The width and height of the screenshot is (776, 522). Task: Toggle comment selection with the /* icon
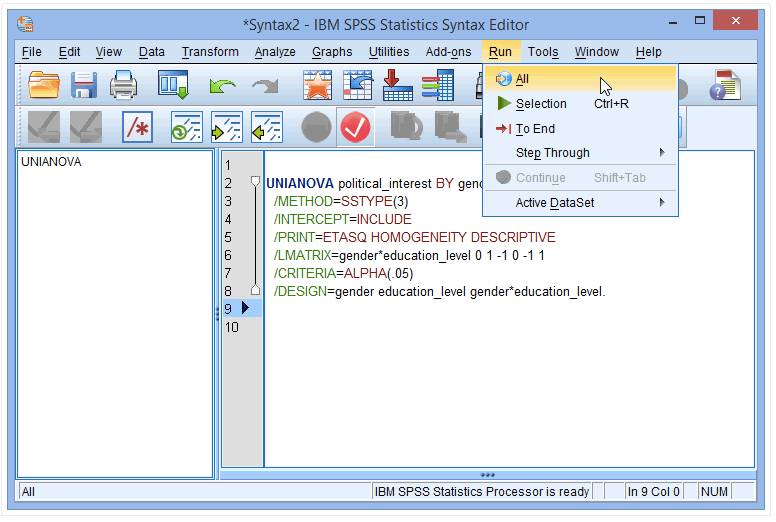point(137,127)
